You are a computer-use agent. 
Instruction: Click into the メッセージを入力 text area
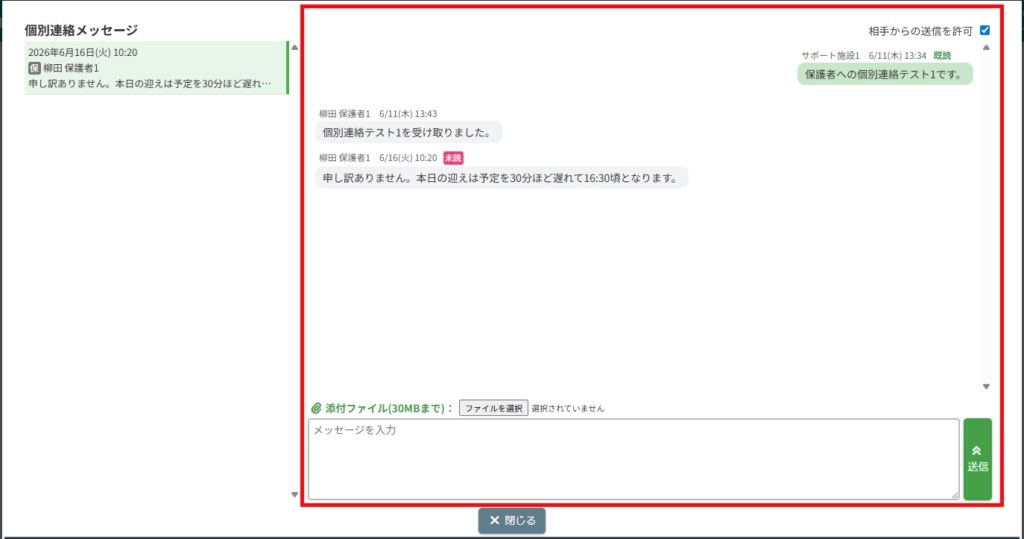(633, 459)
